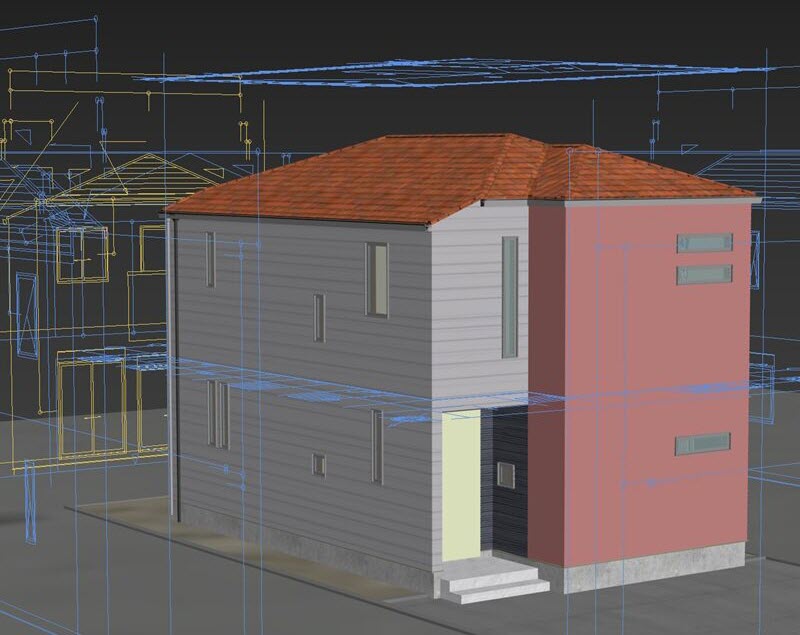Select the tall narrow window above the entrance
800x635 pixels.
pyautogui.click(x=509, y=297)
